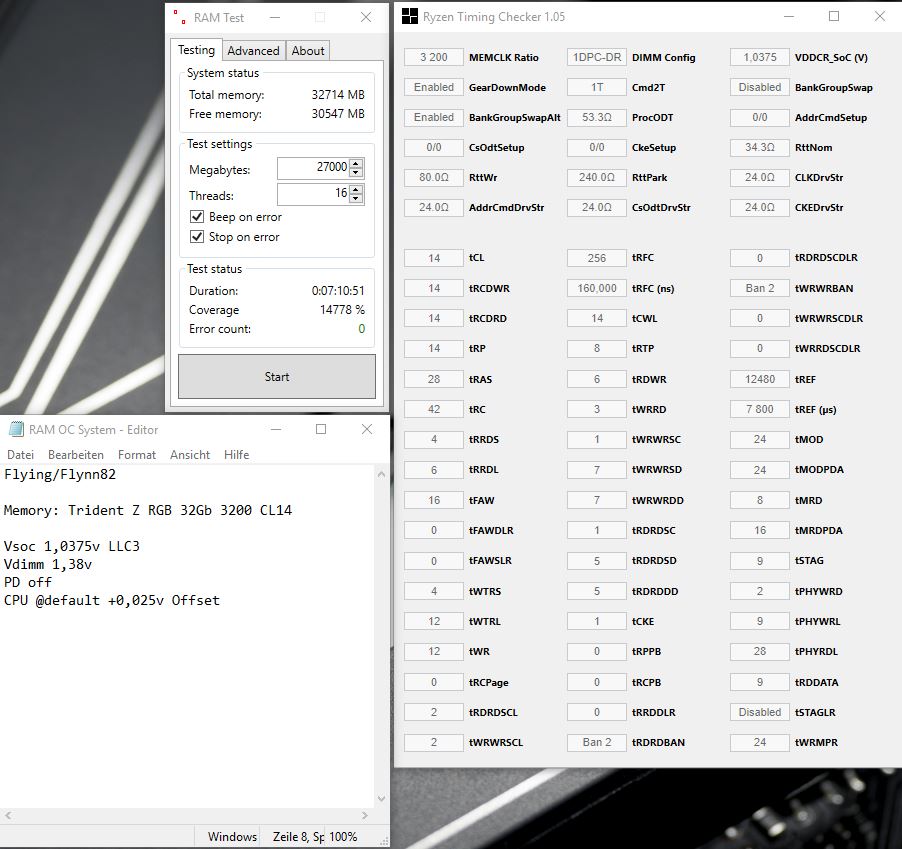Viewport: 902px width, 849px height.
Task: Click the Megabytes input field
Action: [x=314, y=168]
